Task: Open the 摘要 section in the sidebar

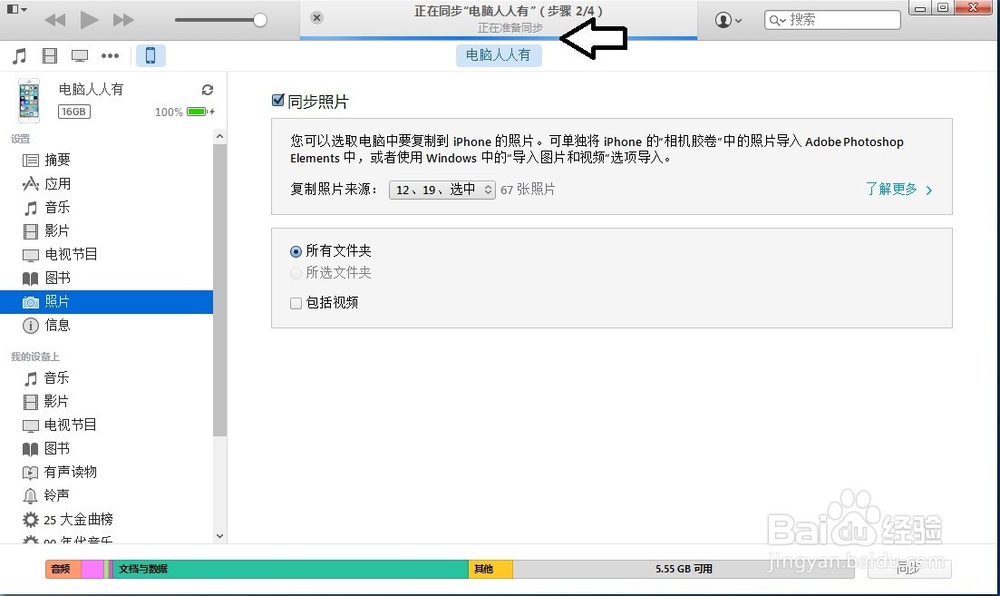Action: pyautogui.click(x=58, y=160)
